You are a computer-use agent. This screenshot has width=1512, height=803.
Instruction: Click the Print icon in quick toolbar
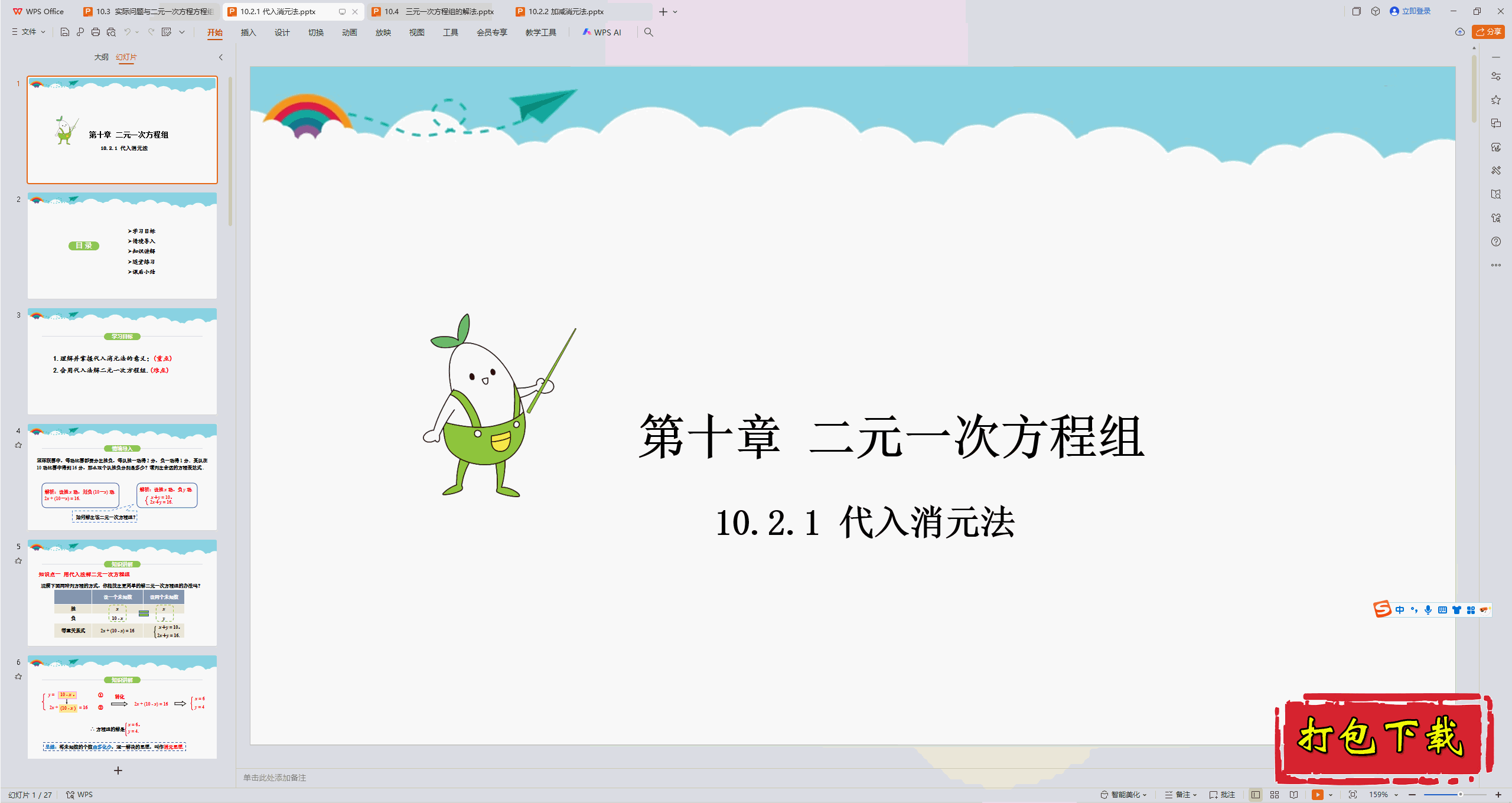pyautogui.click(x=96, y=32)
